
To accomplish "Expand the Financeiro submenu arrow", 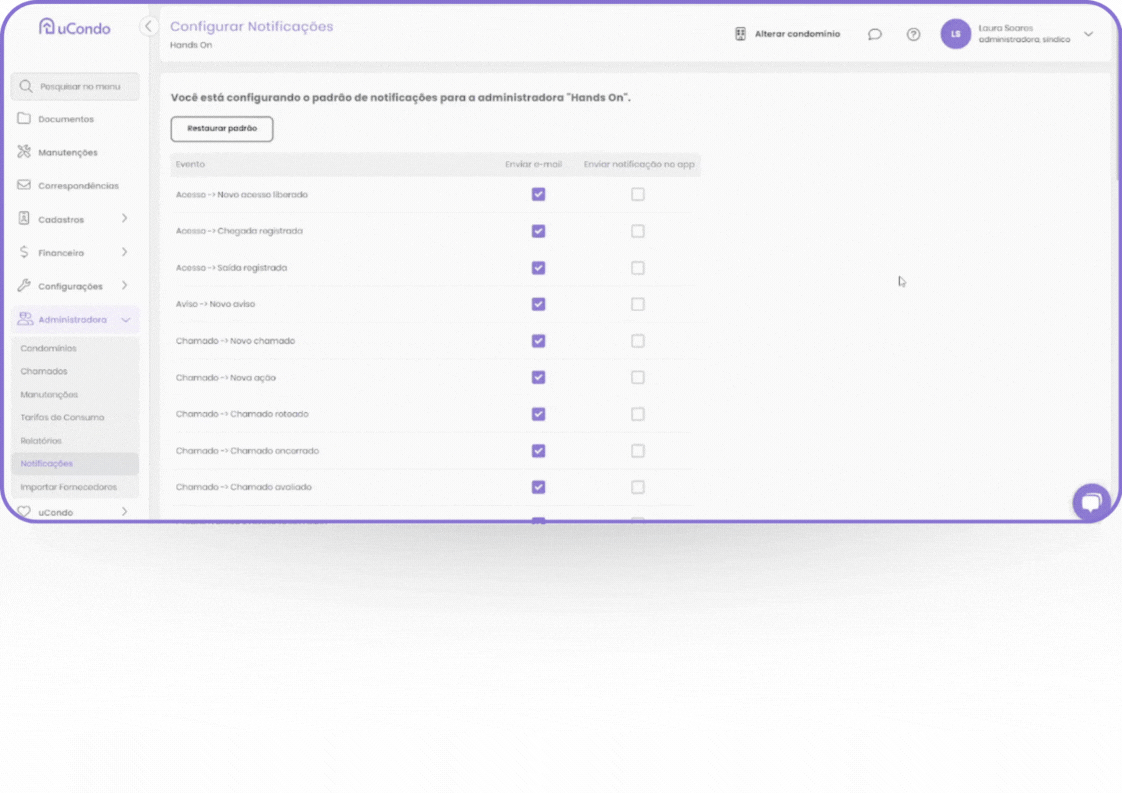I will (x=125, y=253).
